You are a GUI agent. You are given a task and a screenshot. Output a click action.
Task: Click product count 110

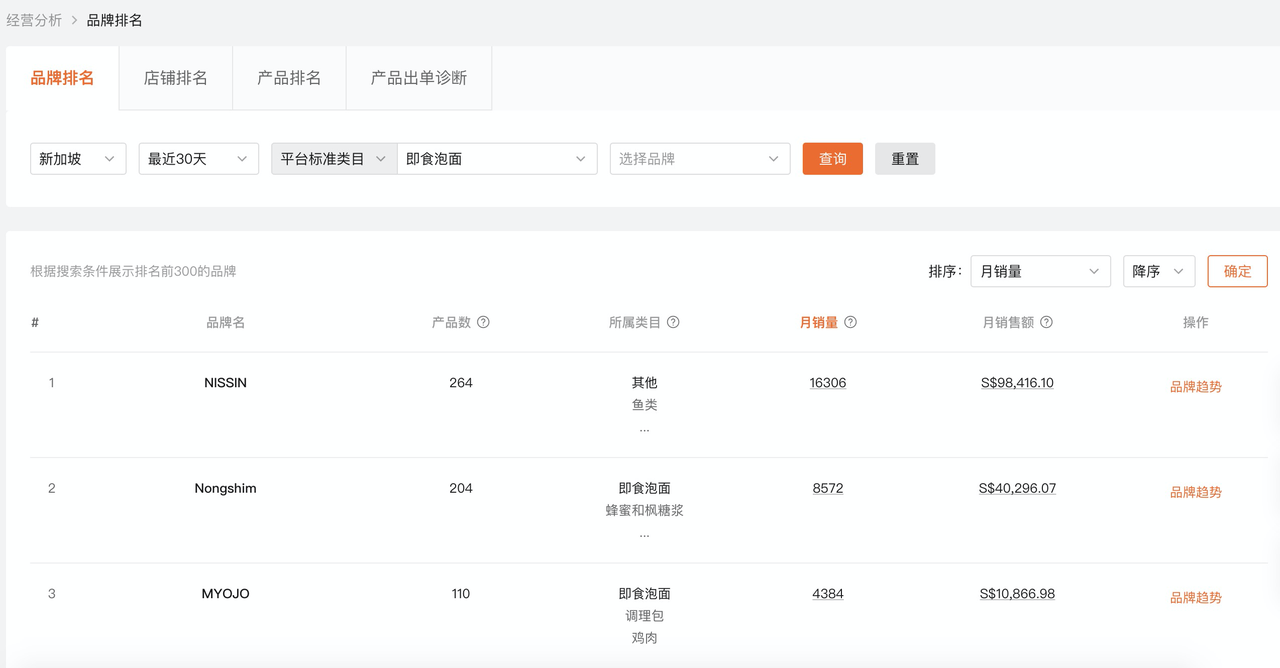pos(461,594)
